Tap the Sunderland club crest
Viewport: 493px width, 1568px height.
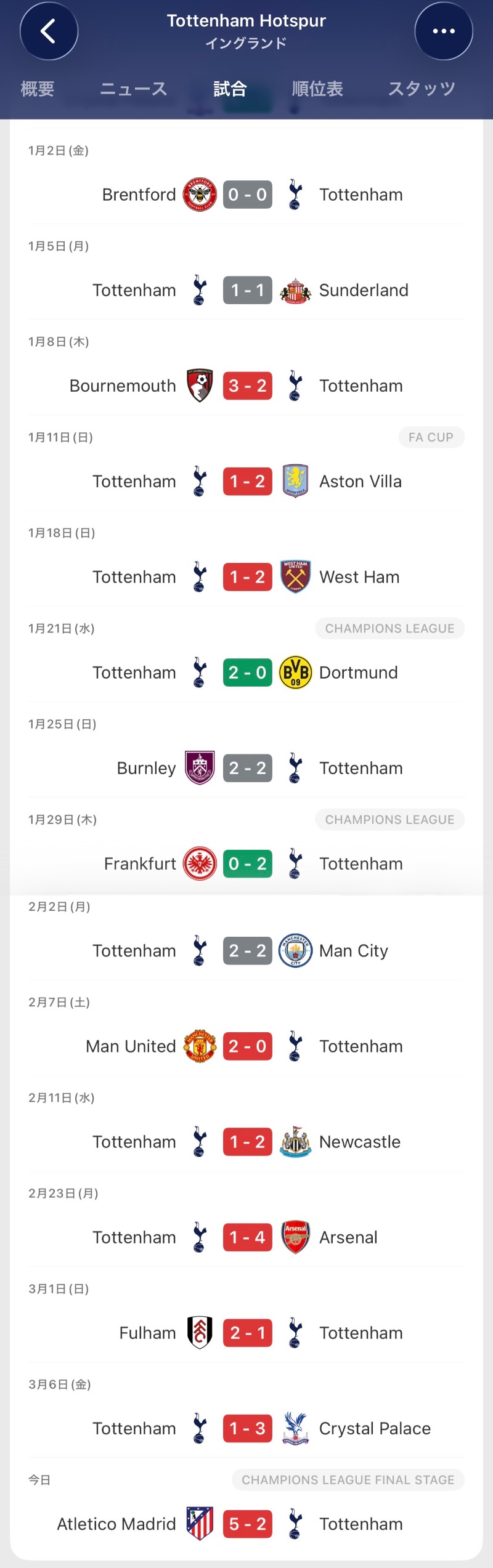pos(296,291)
